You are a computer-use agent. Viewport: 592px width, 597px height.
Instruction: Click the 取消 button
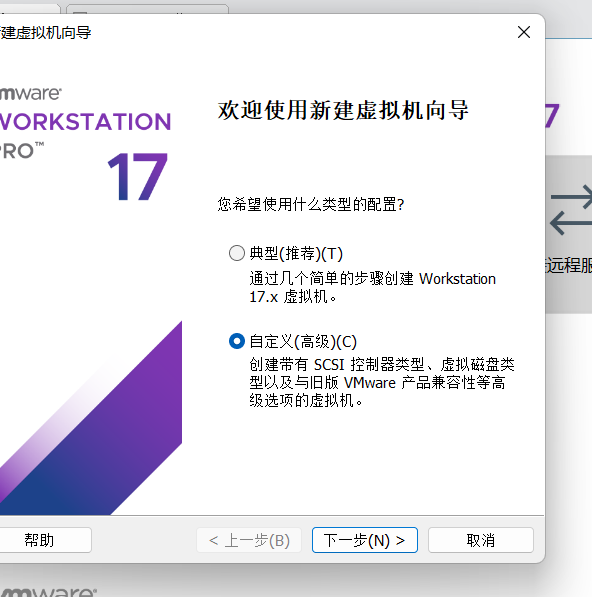481,540
